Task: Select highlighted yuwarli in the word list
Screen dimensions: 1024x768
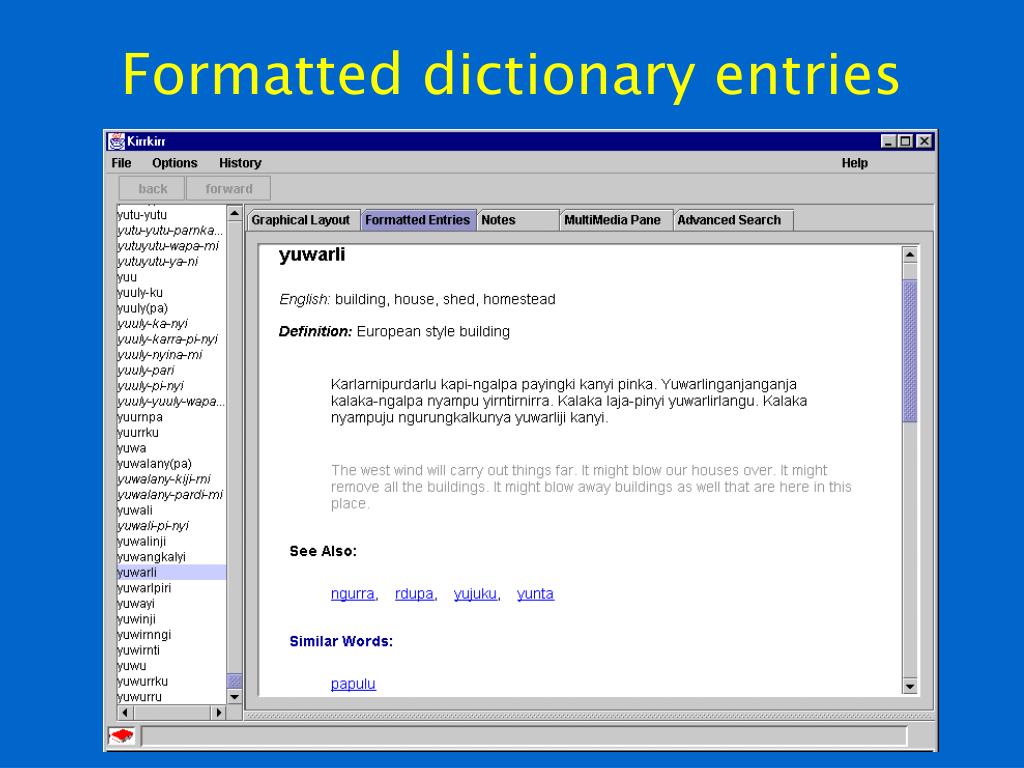Action: click(x=171, y=572)
